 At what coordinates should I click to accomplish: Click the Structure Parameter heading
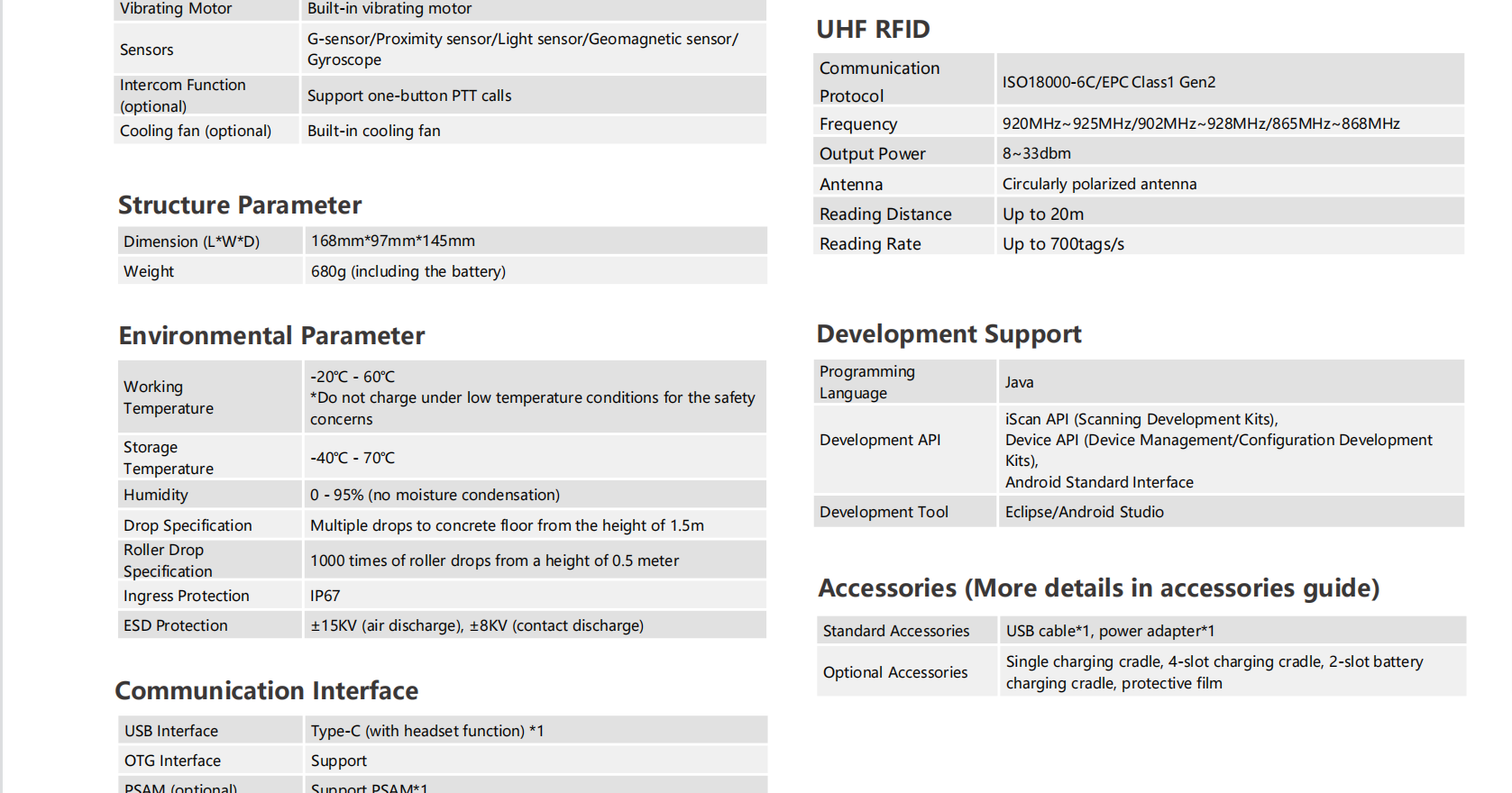point(240,205)
